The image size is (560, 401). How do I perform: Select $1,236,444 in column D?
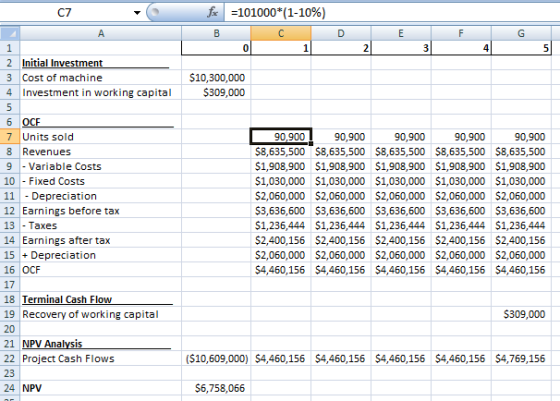pos(341,225)
